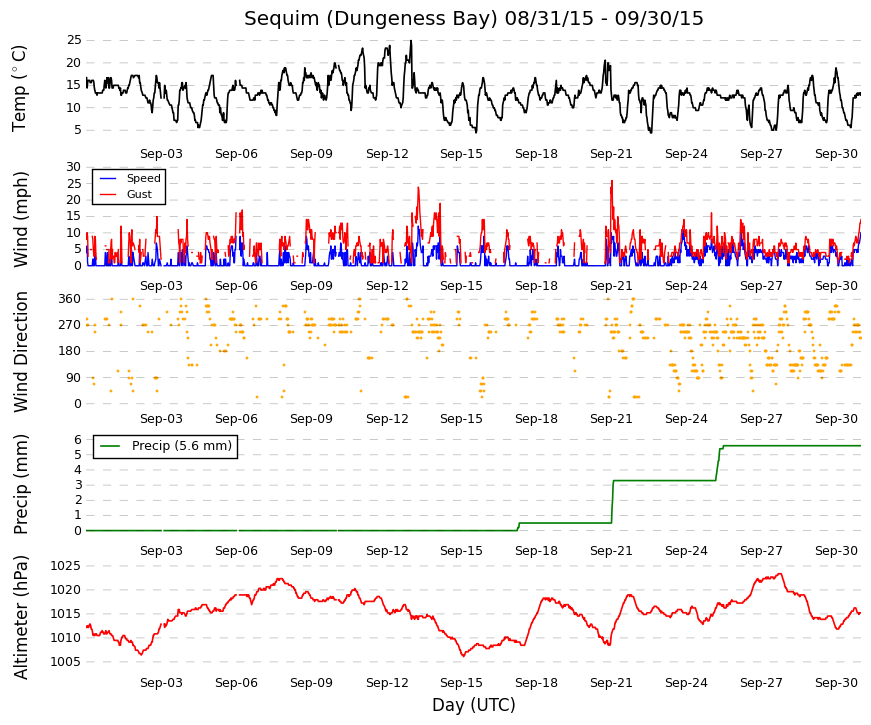871x725 pixels.
Task: Click the Temp (°C) axis label
Action: pos(19,88)
